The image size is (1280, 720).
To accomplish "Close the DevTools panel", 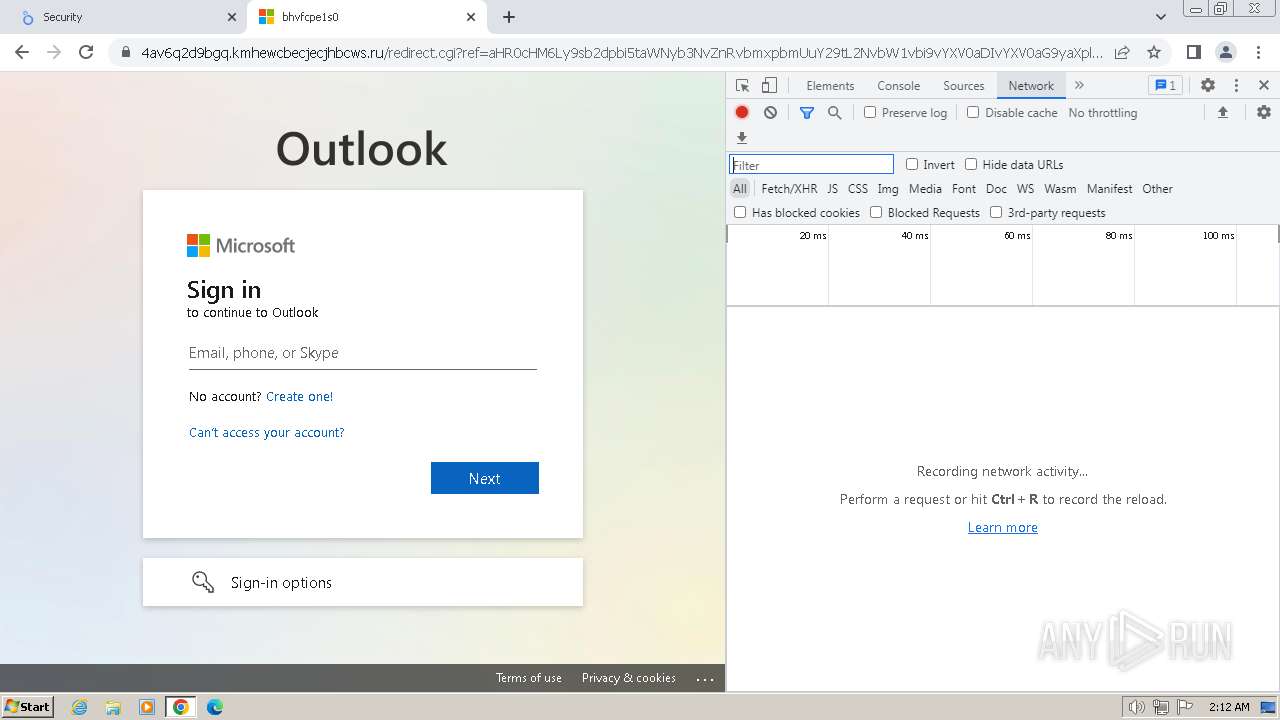I will pos(1264,86).
